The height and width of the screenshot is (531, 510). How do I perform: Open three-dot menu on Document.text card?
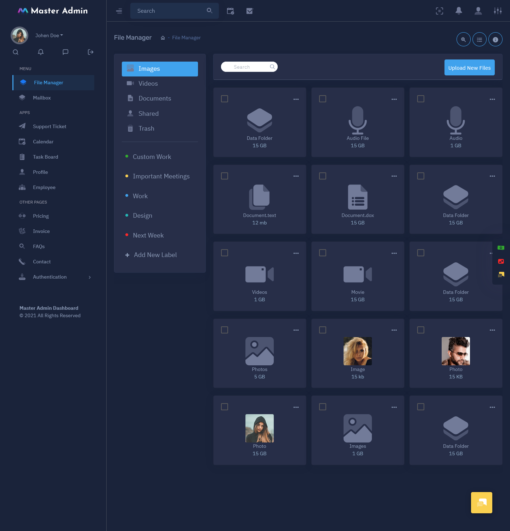(x=296, y=176)
